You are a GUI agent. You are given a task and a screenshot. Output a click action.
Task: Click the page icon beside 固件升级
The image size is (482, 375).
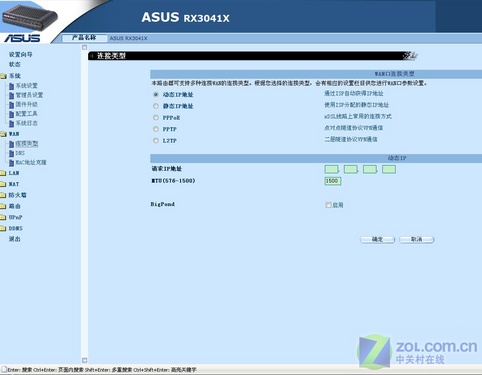pos(11,105)
